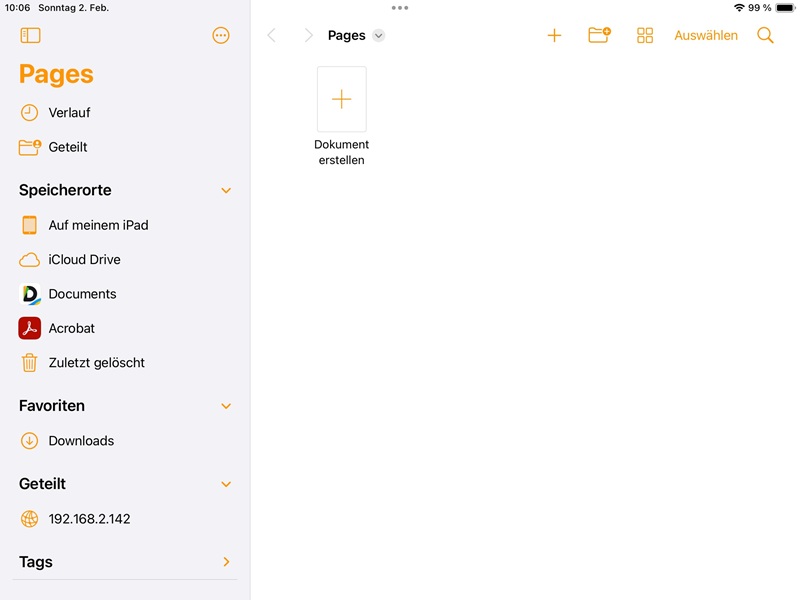This screenshot has height=600, width=800.
Task: Click the iCloud Drive cloud icon
Action: tap(30, 260)
